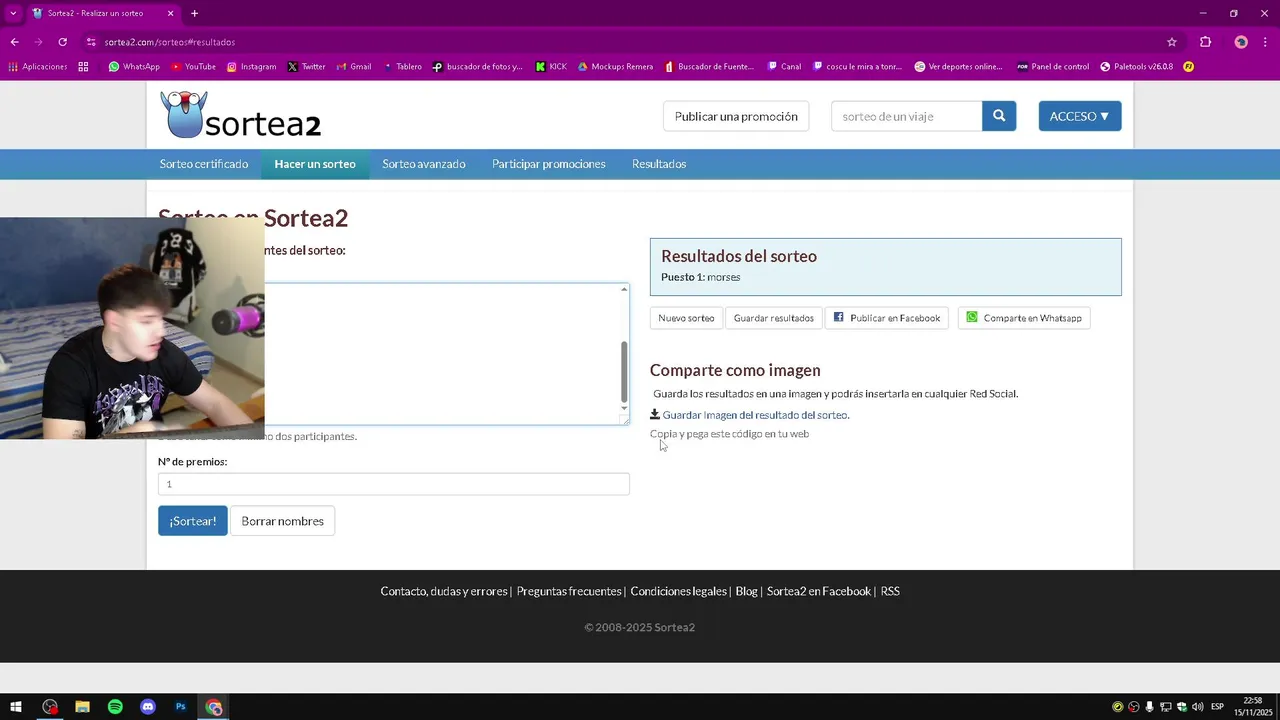This screenshot has width=1280, height=720.
Task: Go back with the browser back arrow
Action: point(14,42)
